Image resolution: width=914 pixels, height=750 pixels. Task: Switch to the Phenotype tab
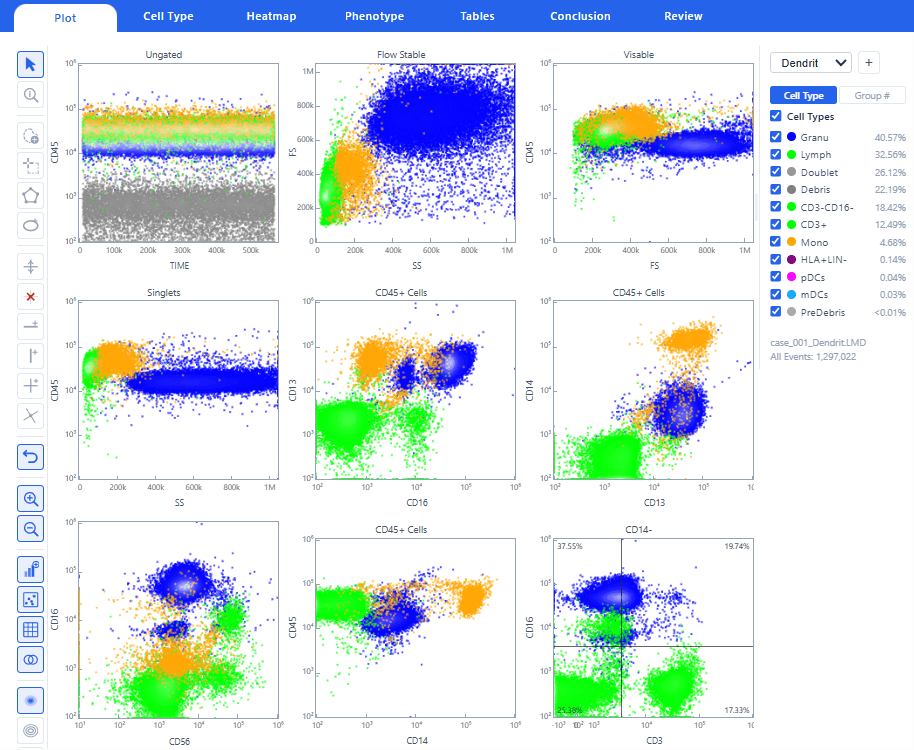[374, 16]
